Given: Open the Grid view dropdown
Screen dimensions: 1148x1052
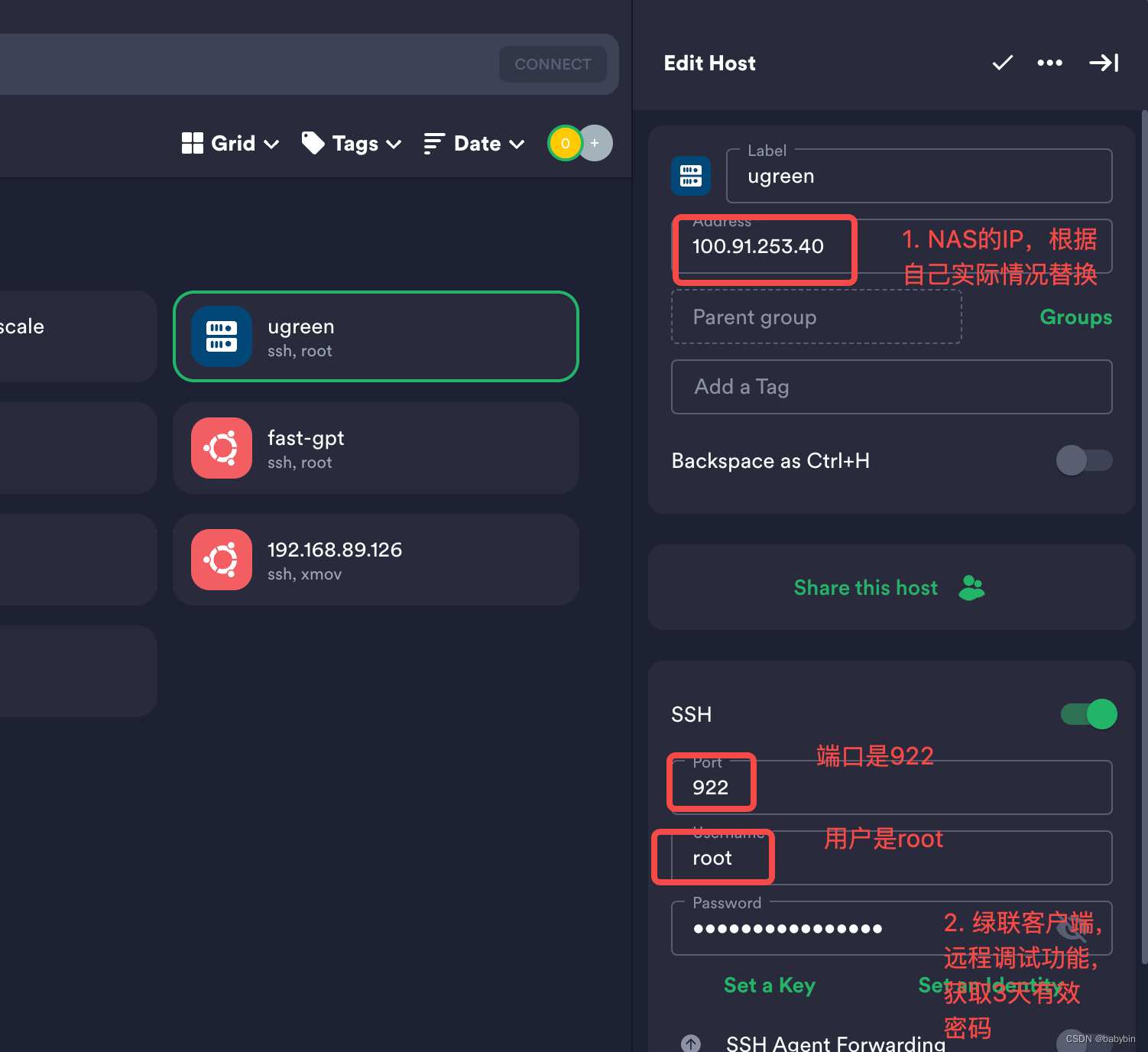Looking at the screenshot, I should click(x=230, y=143).
